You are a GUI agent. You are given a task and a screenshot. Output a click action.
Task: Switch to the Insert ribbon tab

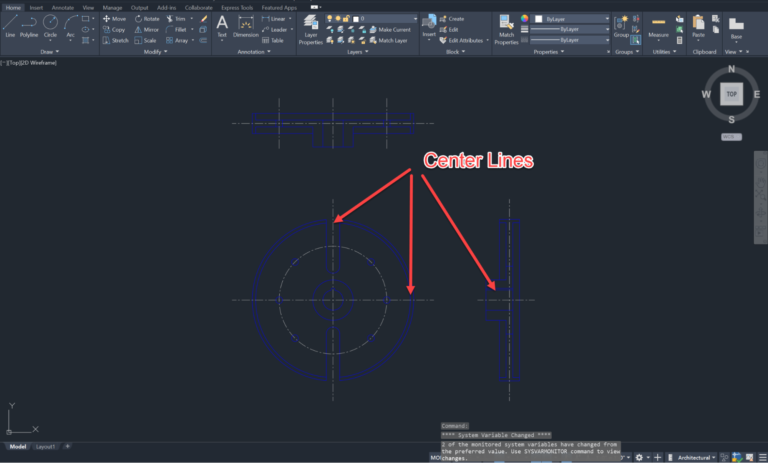(36, 7)
